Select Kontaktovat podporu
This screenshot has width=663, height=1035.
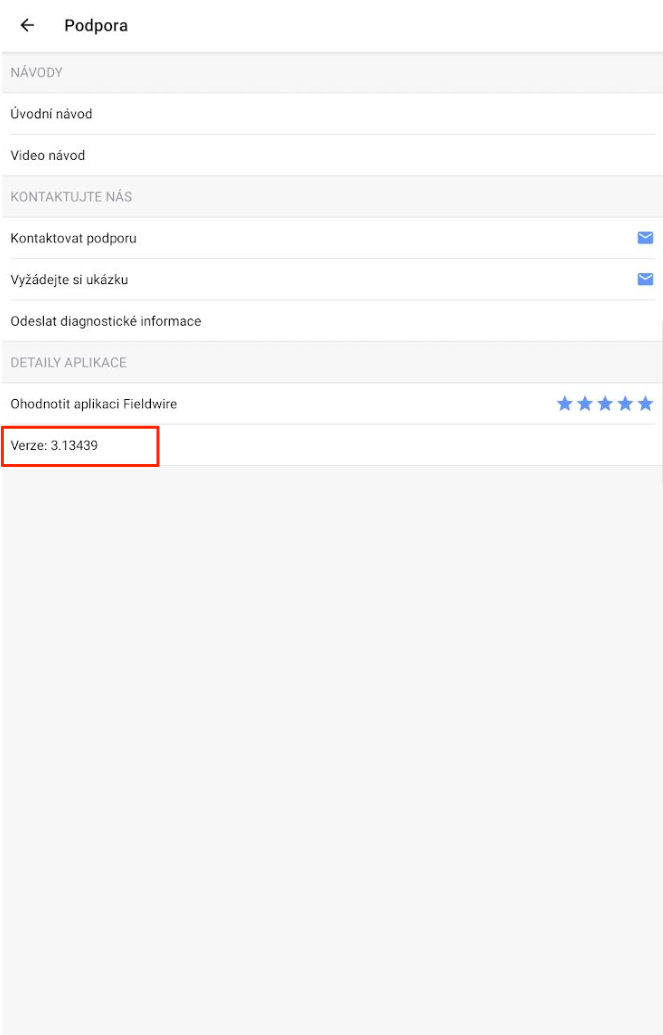[x=74, y=238]
